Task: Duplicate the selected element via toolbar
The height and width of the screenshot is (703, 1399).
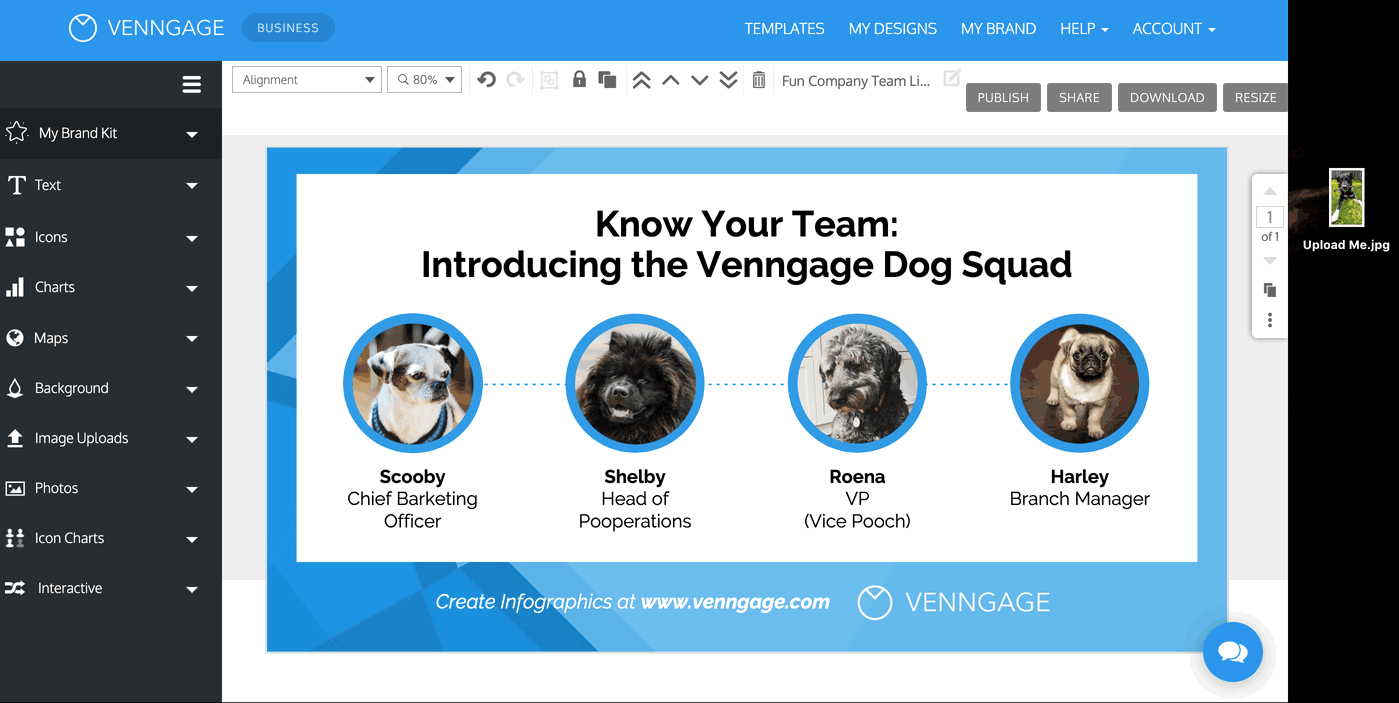Action: [x=607, y=80]
